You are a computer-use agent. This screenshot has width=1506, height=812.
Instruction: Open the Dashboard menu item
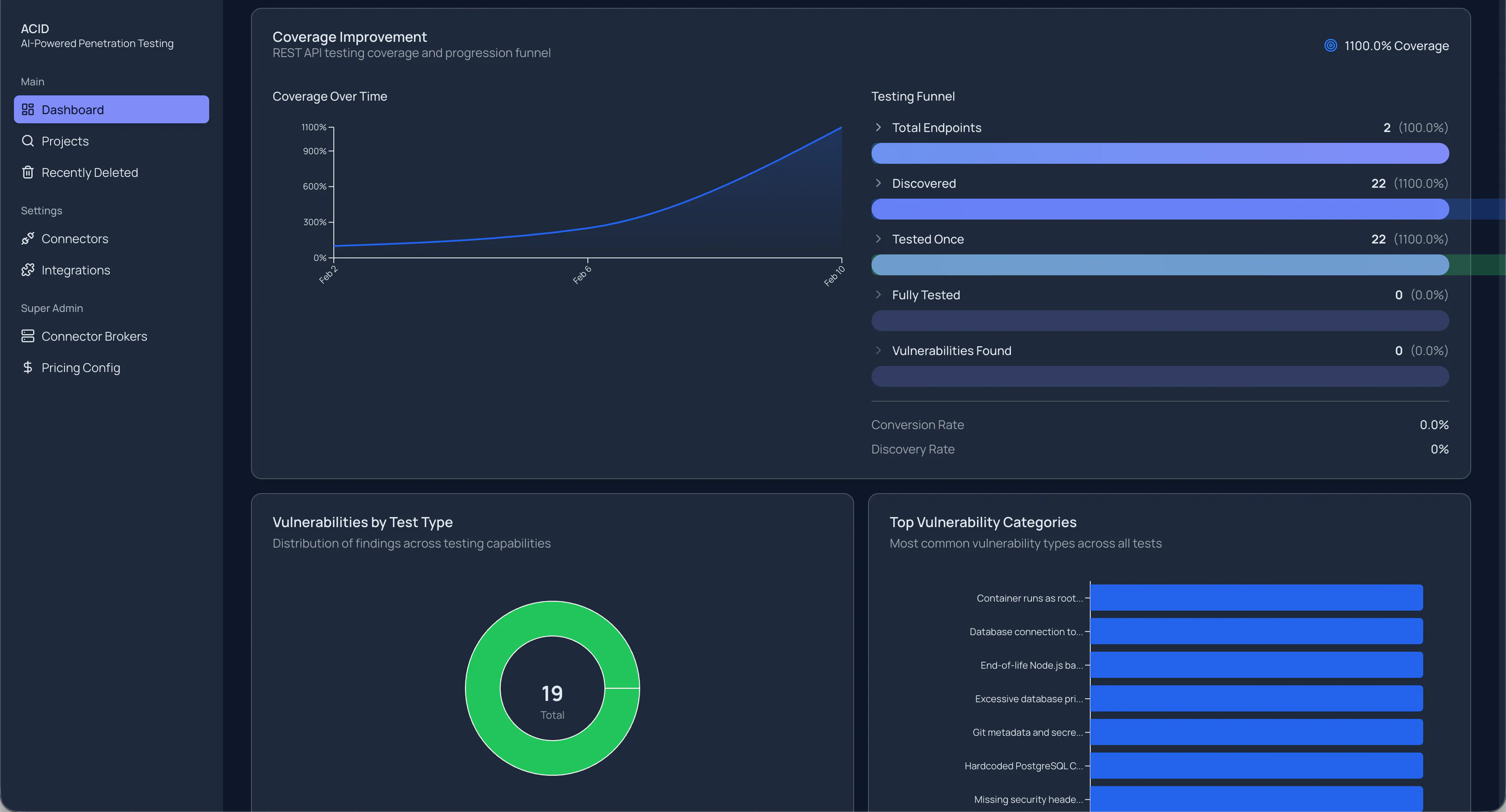(111, 109)
